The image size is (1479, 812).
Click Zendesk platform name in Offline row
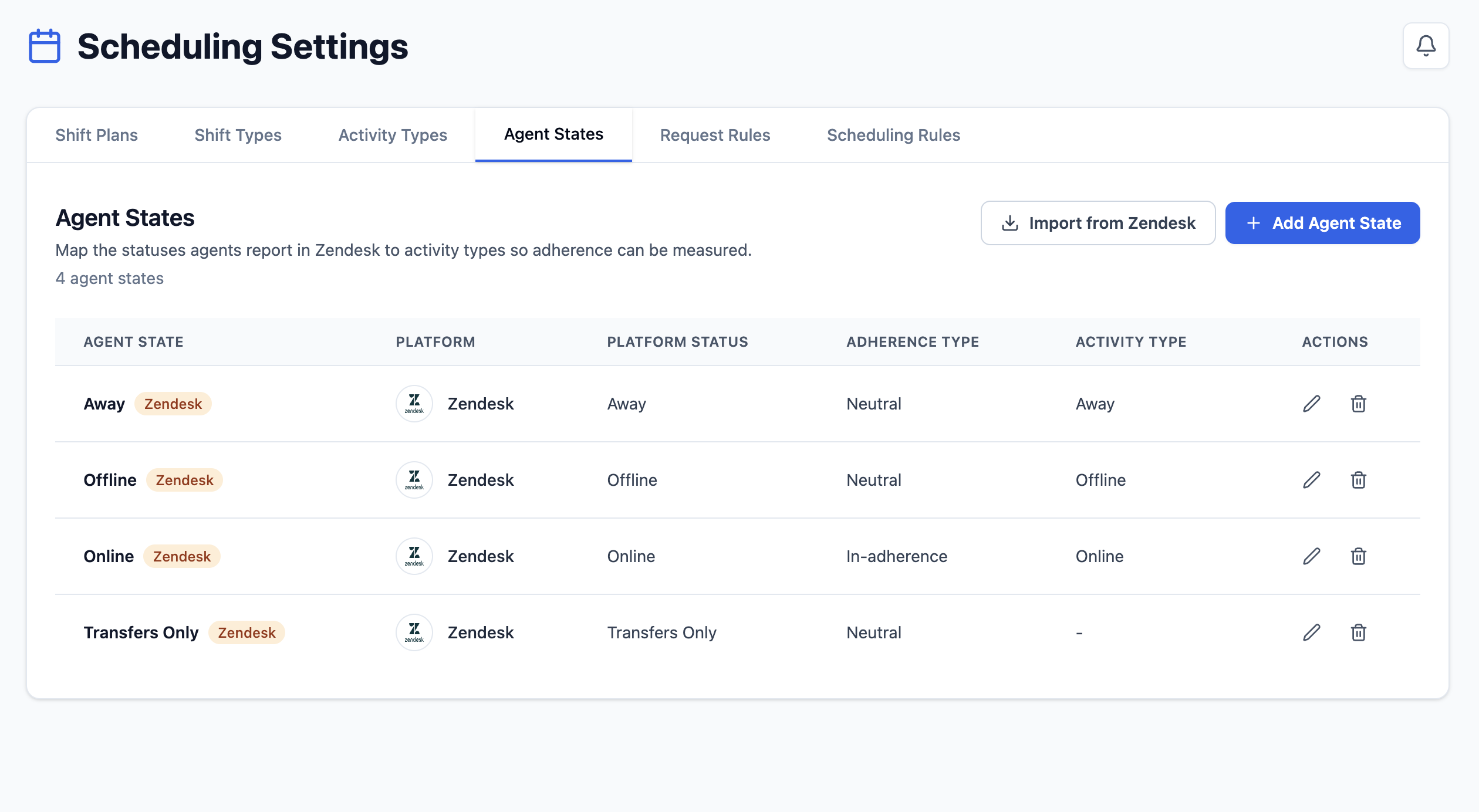tap(481, 480)
